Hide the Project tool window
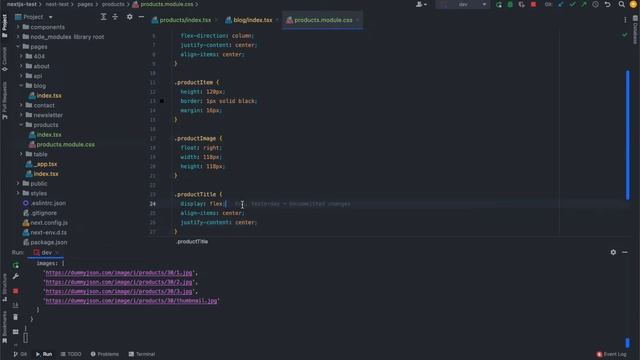 141,17
